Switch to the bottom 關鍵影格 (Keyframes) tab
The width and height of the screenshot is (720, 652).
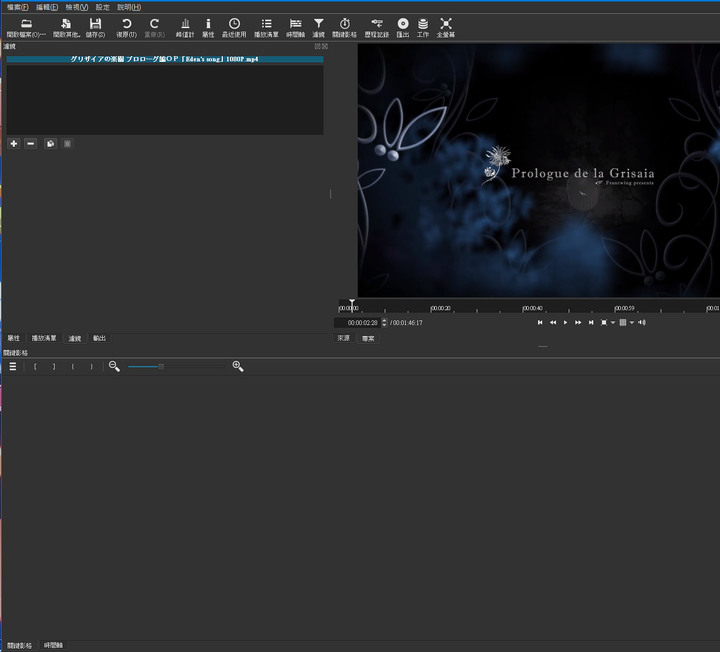19,645
